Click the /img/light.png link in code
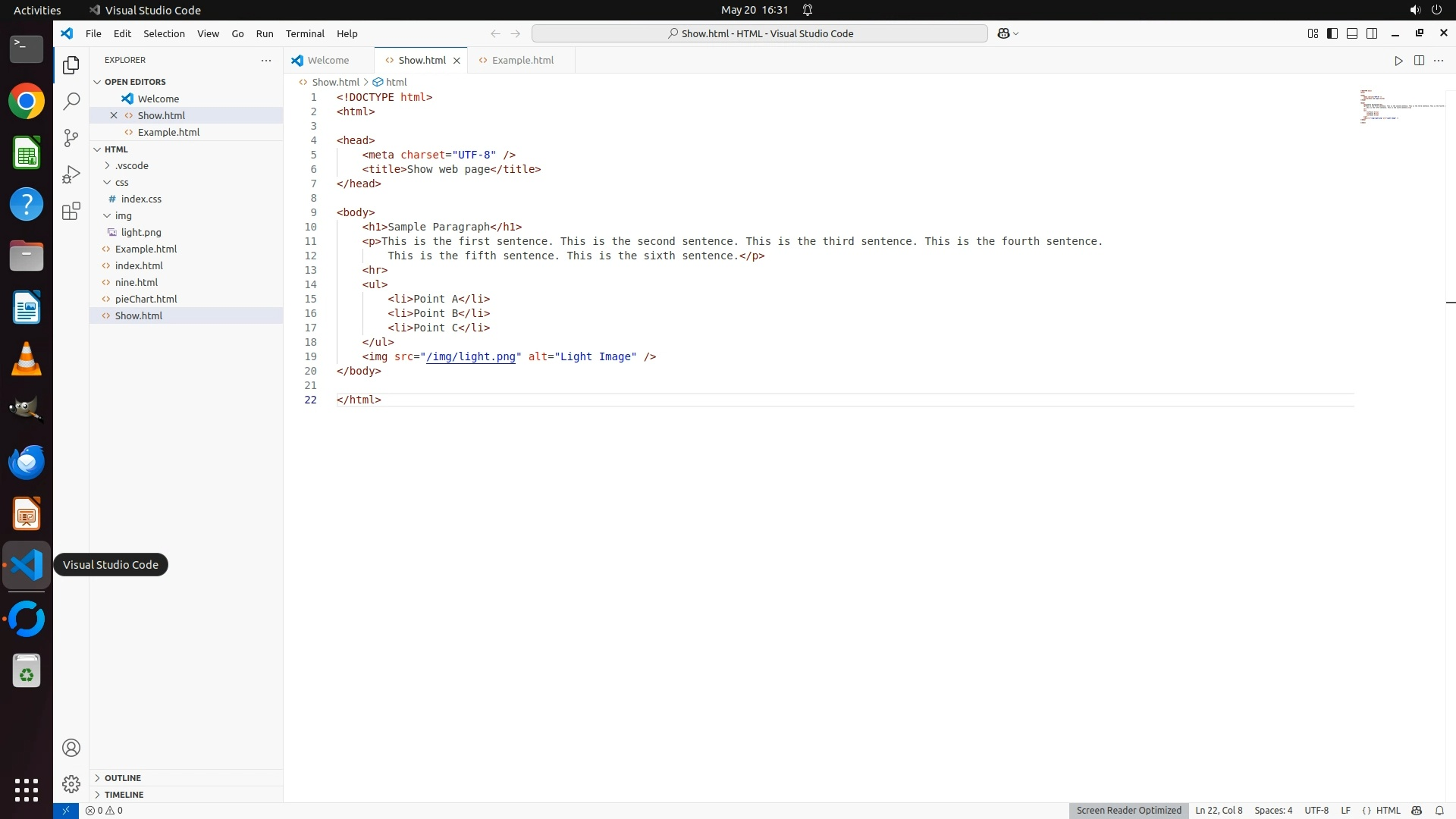Viewport: 1456px width, 819px height. (471, 356)
